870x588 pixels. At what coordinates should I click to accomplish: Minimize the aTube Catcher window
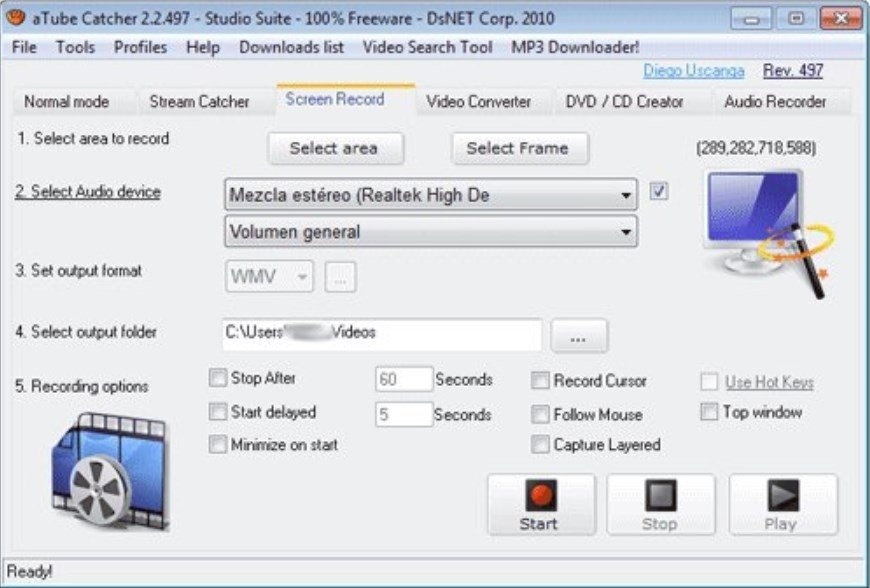(751, 19)
